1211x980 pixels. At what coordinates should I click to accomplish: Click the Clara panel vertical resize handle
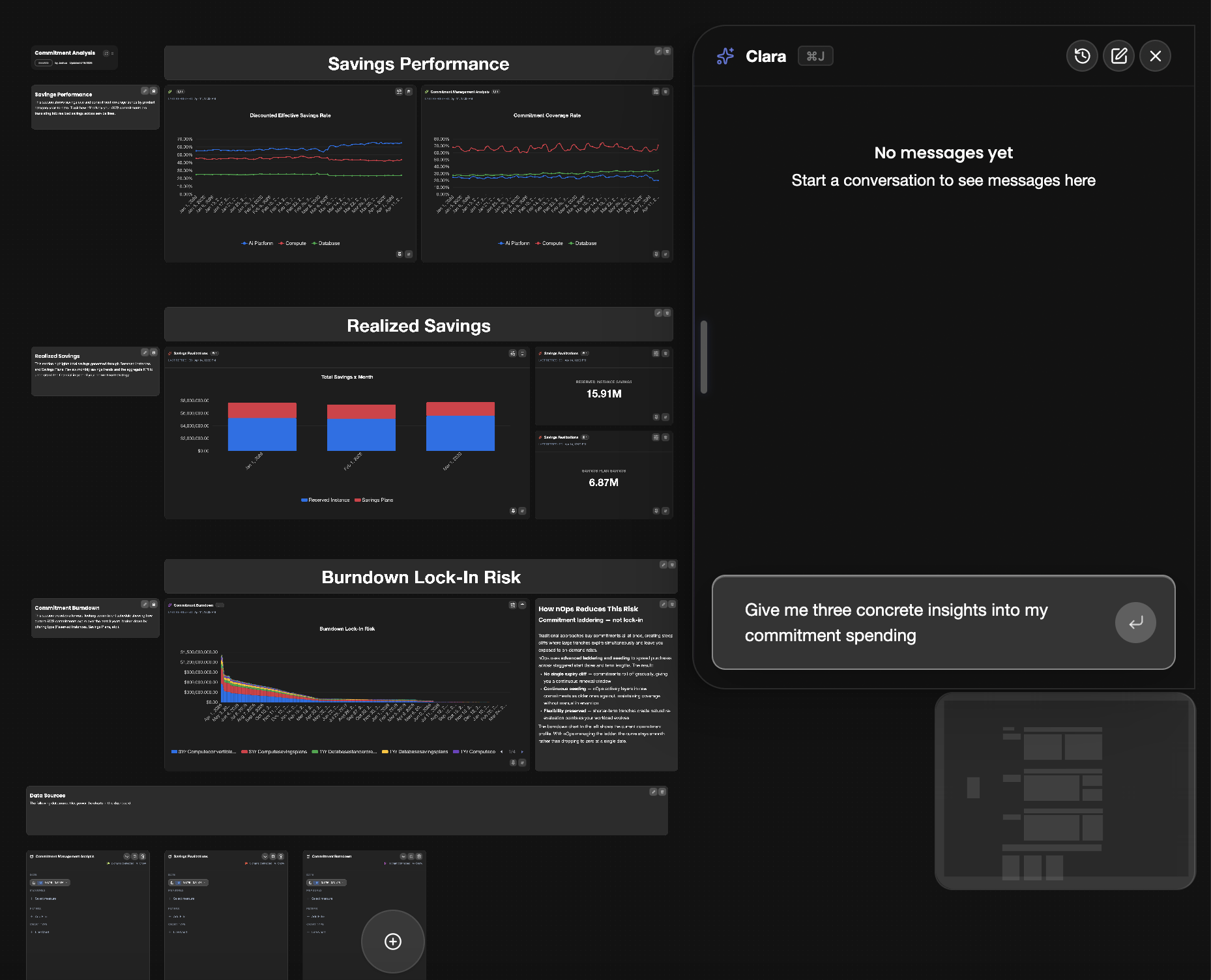(x=704, y=357)
